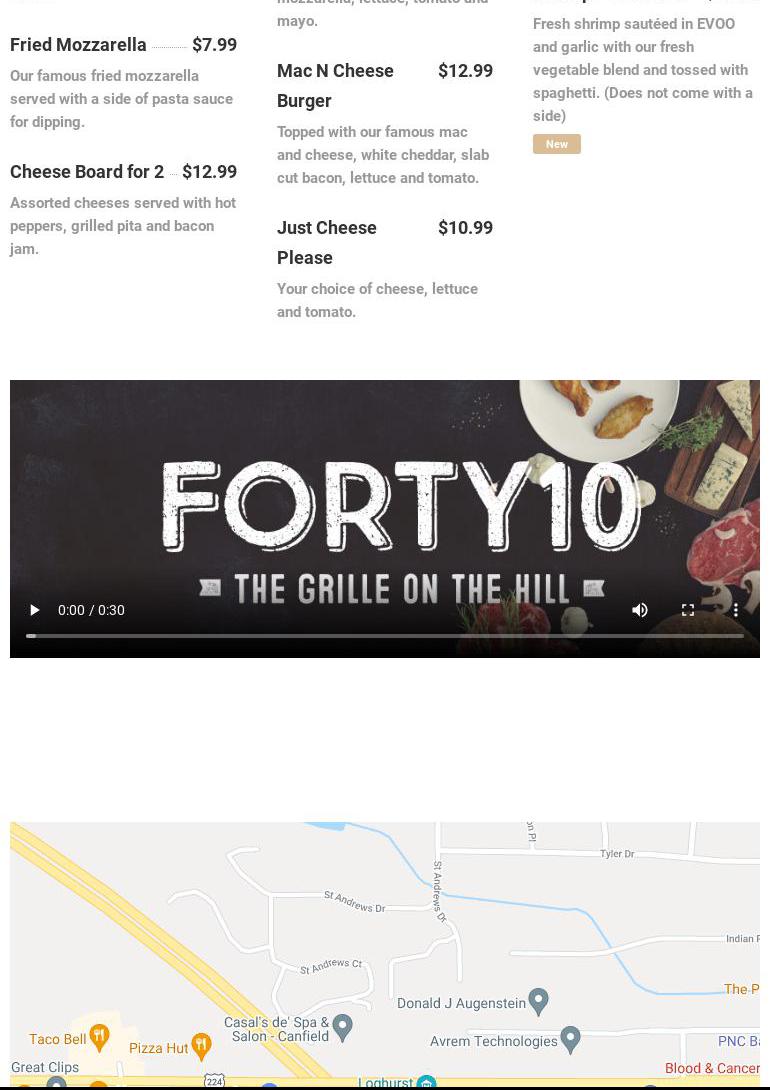Select the Mac N Cheese Burger item

(x=335, y=86)
